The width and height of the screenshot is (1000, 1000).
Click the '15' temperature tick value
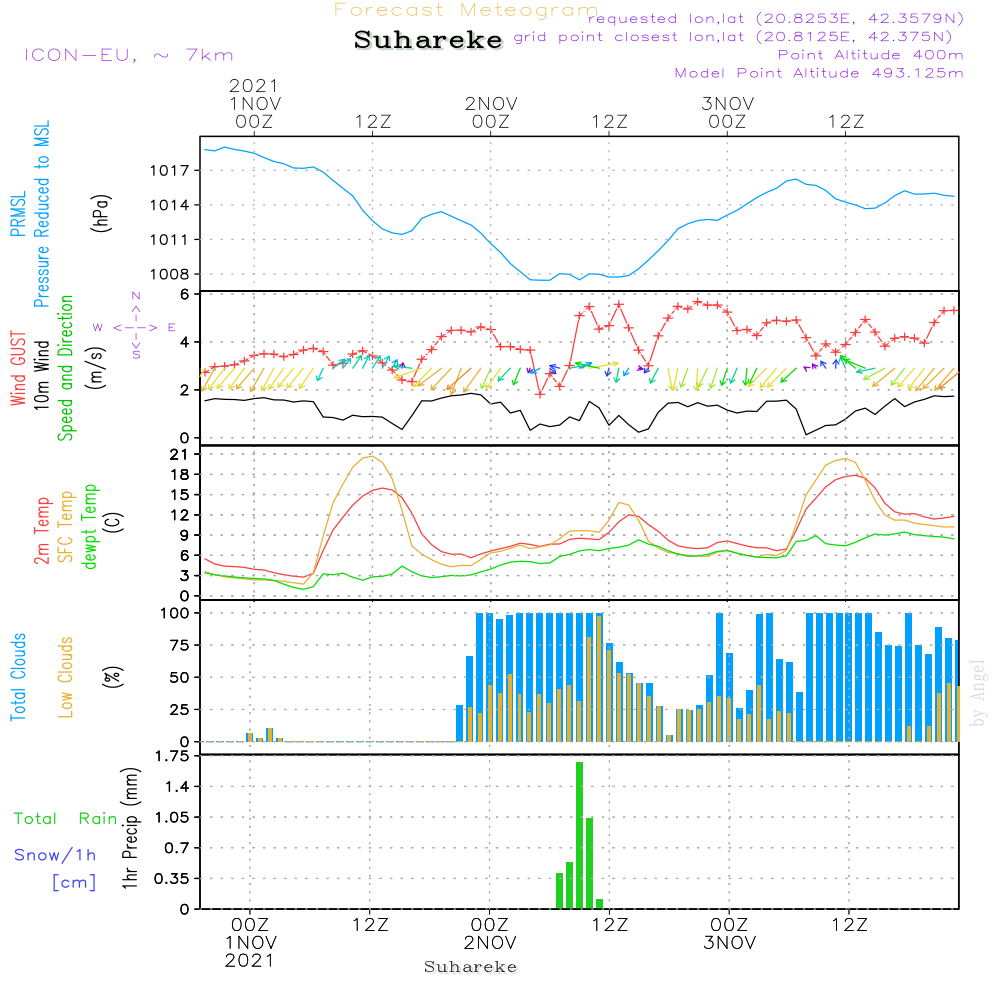pyautogui.click(x=179, y=495)
